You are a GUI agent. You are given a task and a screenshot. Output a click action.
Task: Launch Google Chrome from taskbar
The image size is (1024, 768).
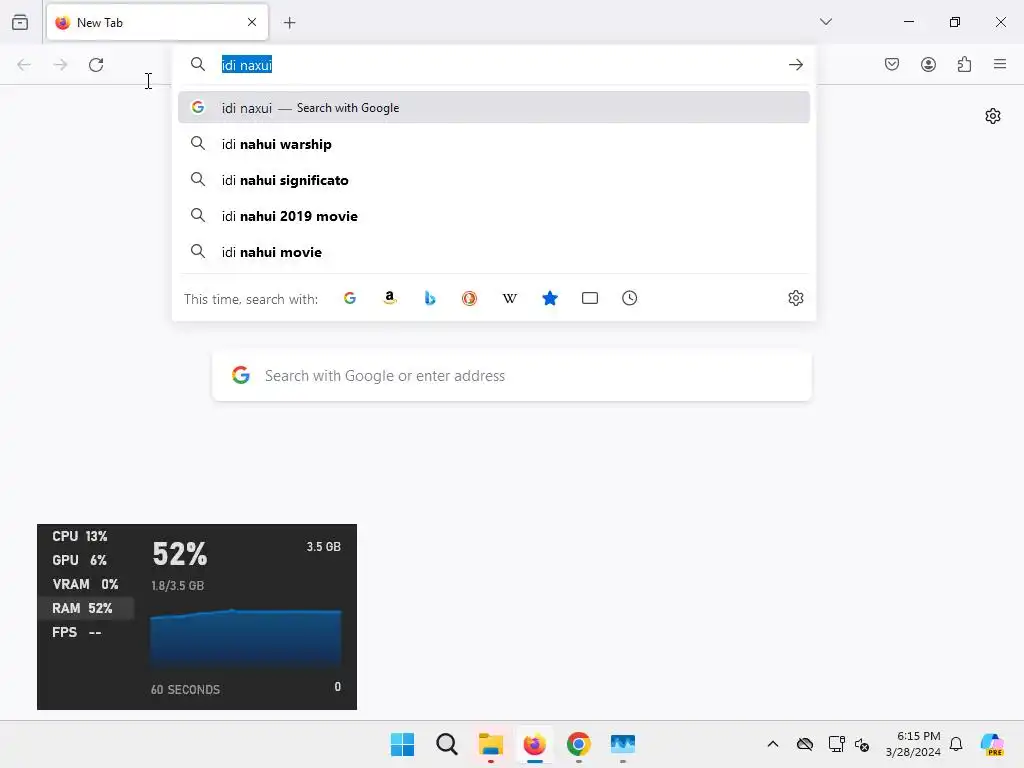(579, 744)
